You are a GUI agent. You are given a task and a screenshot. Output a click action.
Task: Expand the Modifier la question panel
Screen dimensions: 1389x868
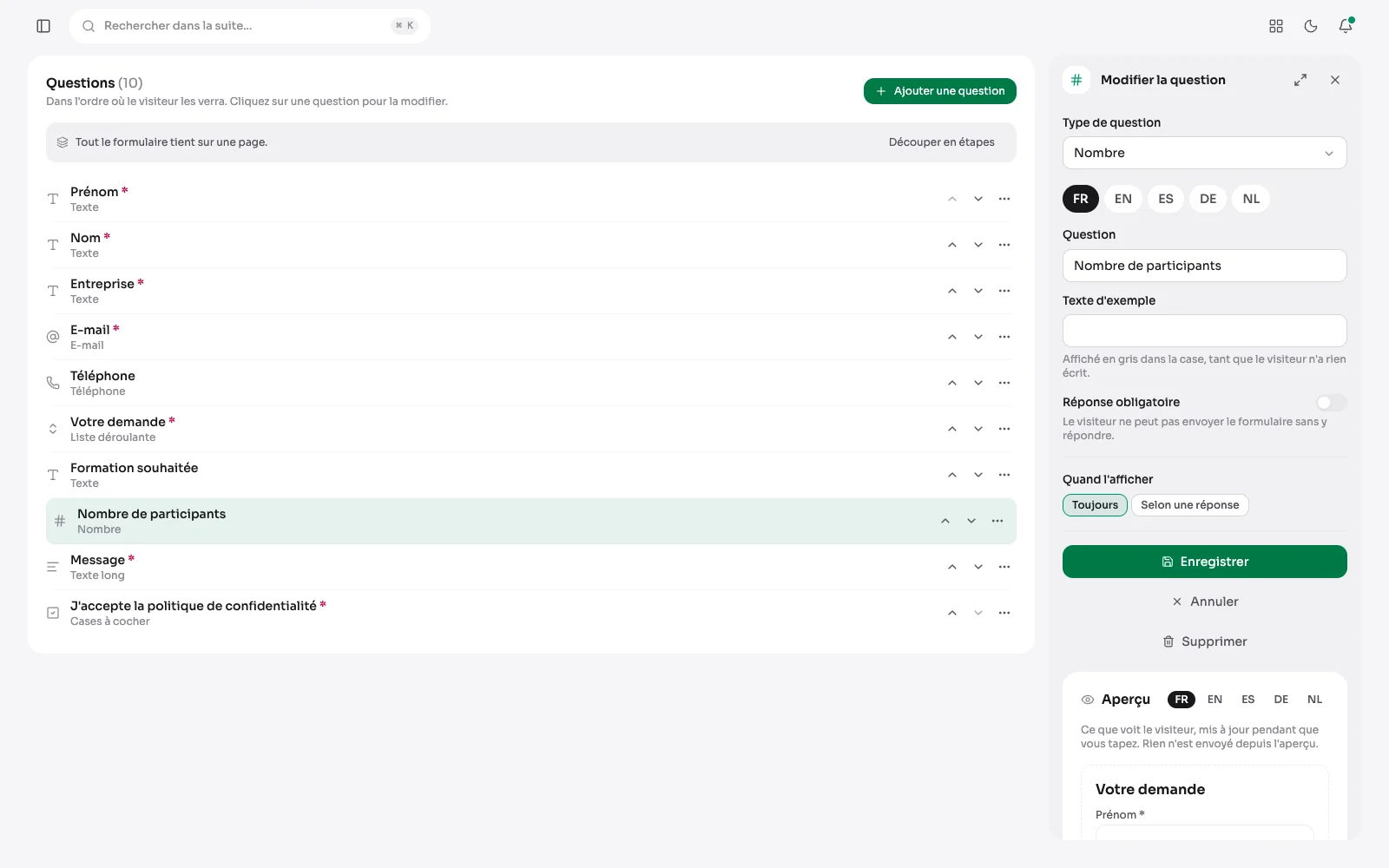pos(1300,80)
